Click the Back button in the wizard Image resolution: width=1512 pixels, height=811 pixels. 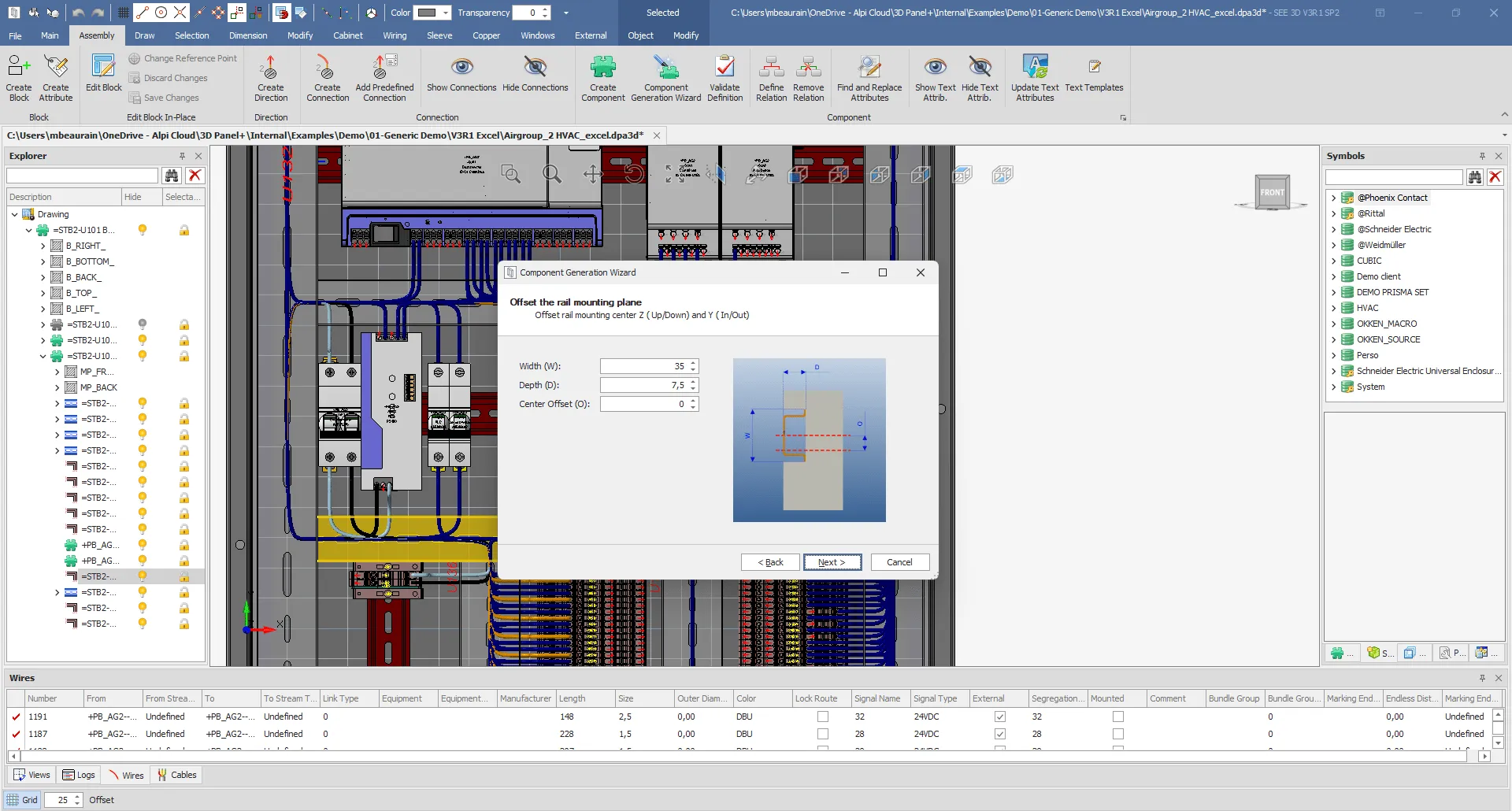coord(770,562)
